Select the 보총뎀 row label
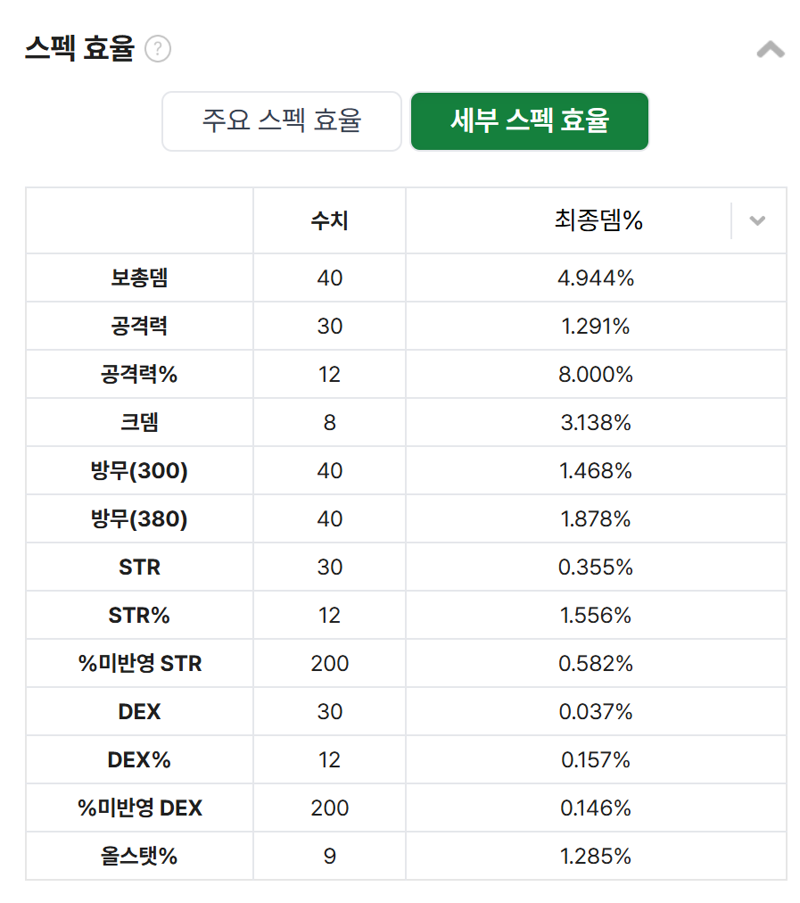This screenshot has width=800, height=903. (x=139, y=278)
